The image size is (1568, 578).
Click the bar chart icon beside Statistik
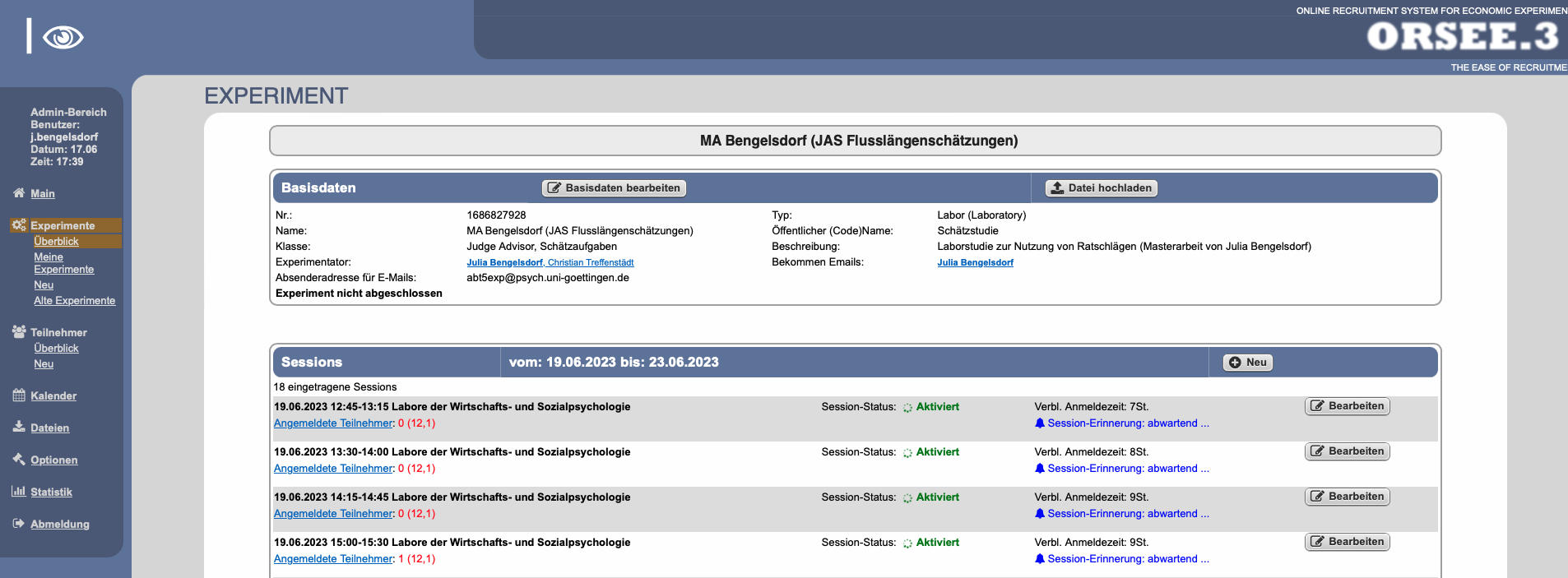[19, 492]
